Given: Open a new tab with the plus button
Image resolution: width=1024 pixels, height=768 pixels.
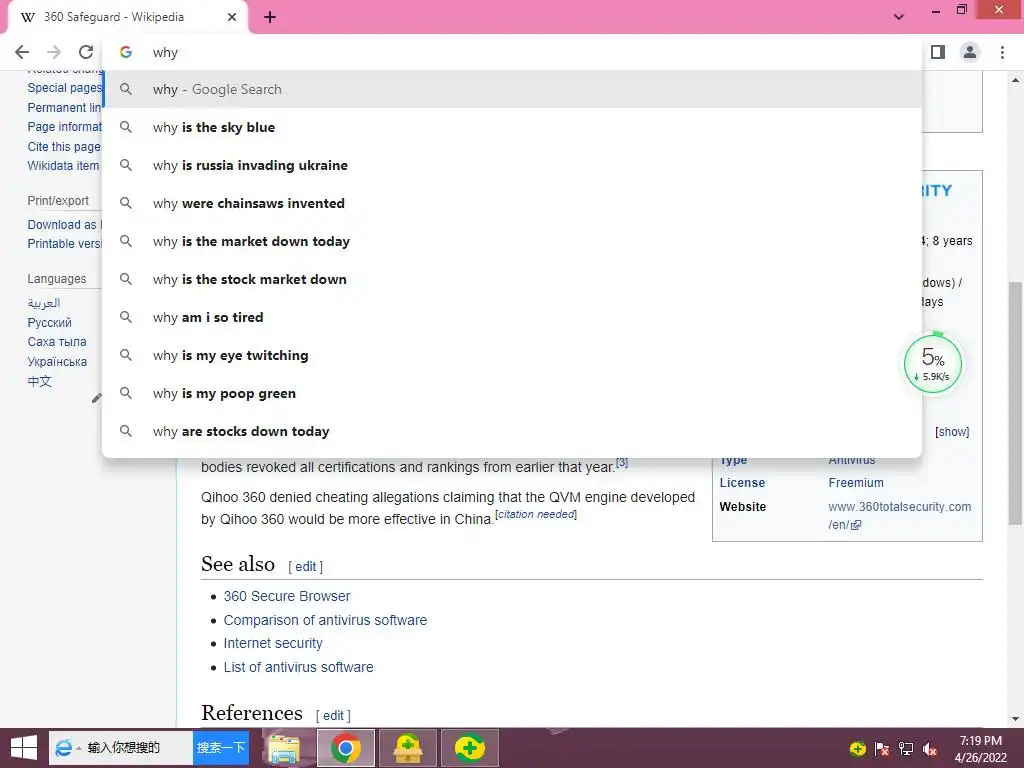Looking at the screenshot, I should 270,17.
